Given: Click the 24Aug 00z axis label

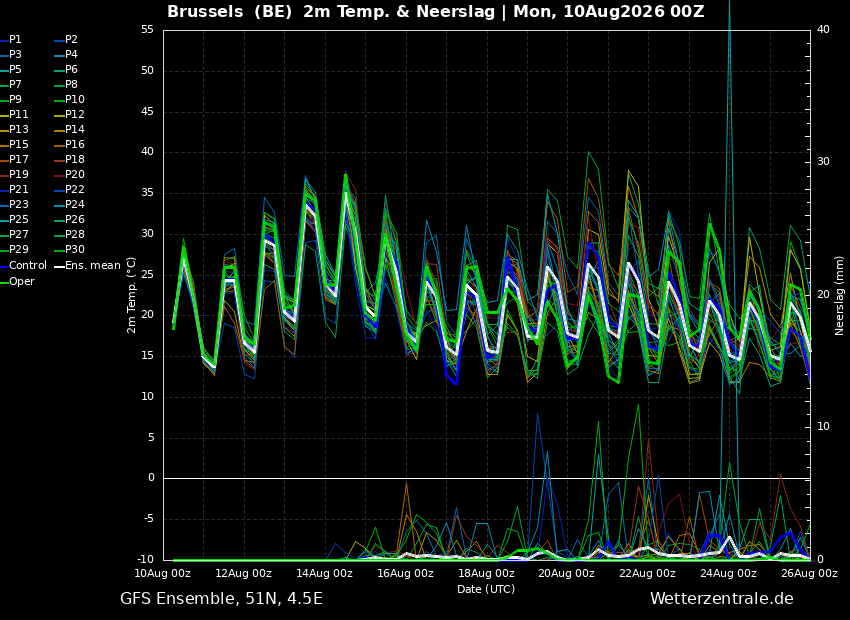Looking at the screenshot, I should [x=729, y=573].
